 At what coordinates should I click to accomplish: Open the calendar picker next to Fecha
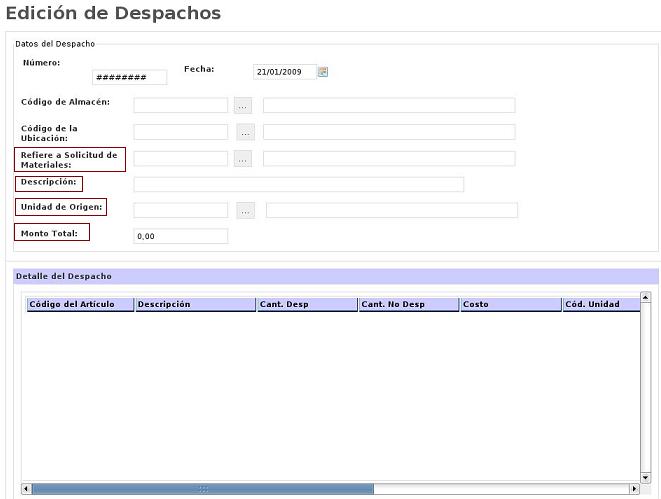[323, 72]
